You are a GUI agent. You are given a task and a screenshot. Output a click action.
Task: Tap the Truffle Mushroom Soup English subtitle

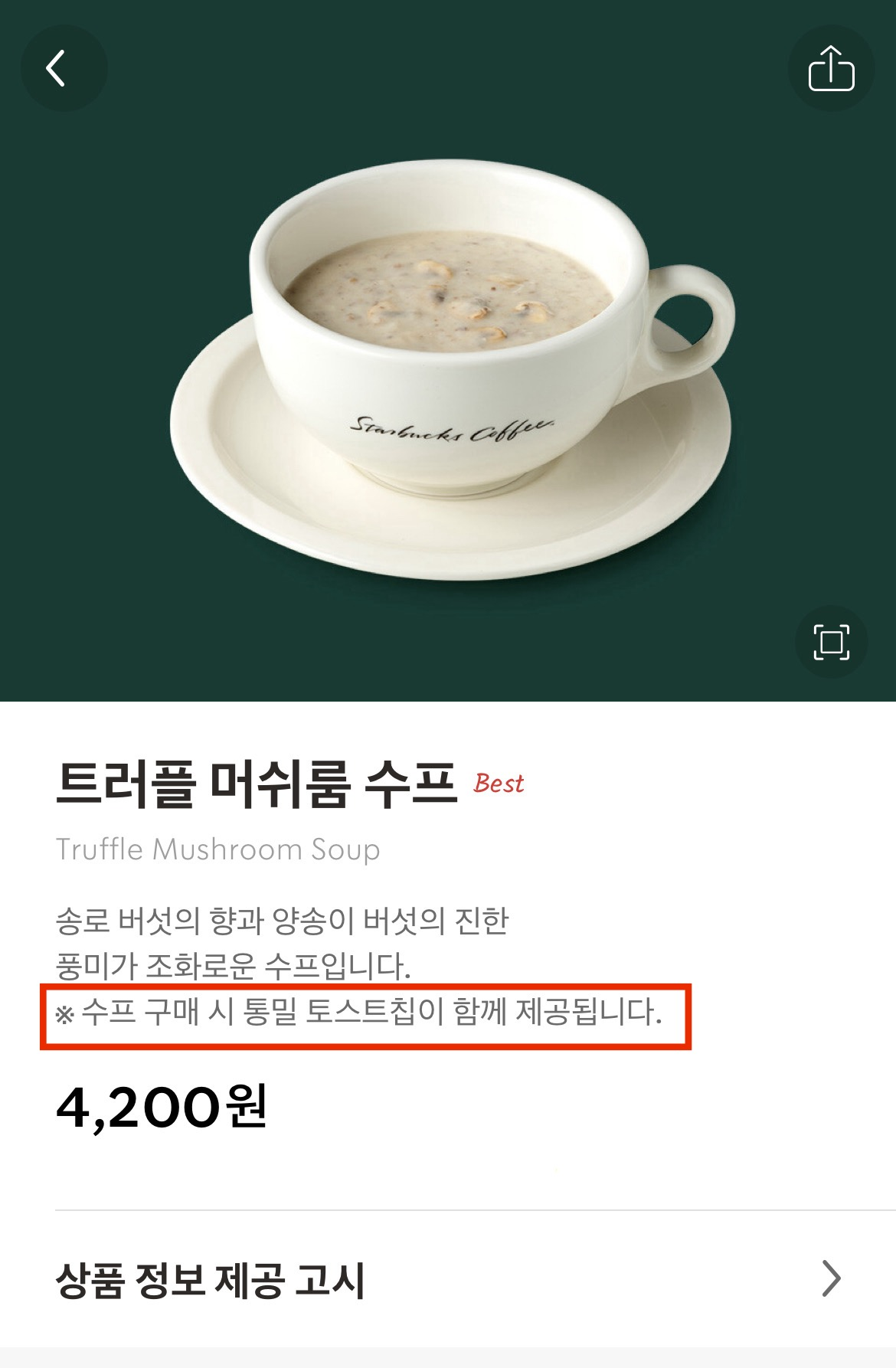point(217,849)
